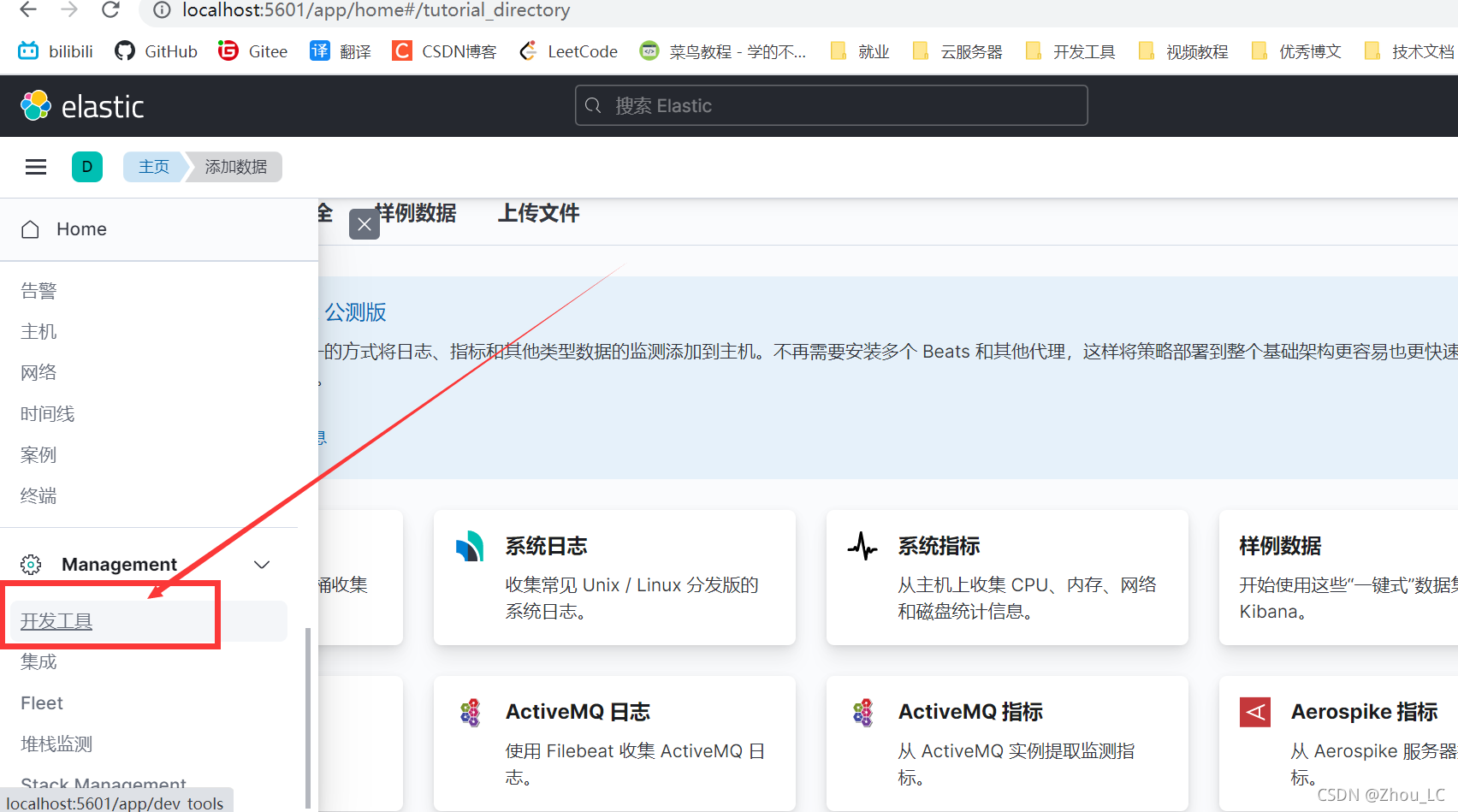
Task: Open 网络 in the side navigation
Action: 39,373
